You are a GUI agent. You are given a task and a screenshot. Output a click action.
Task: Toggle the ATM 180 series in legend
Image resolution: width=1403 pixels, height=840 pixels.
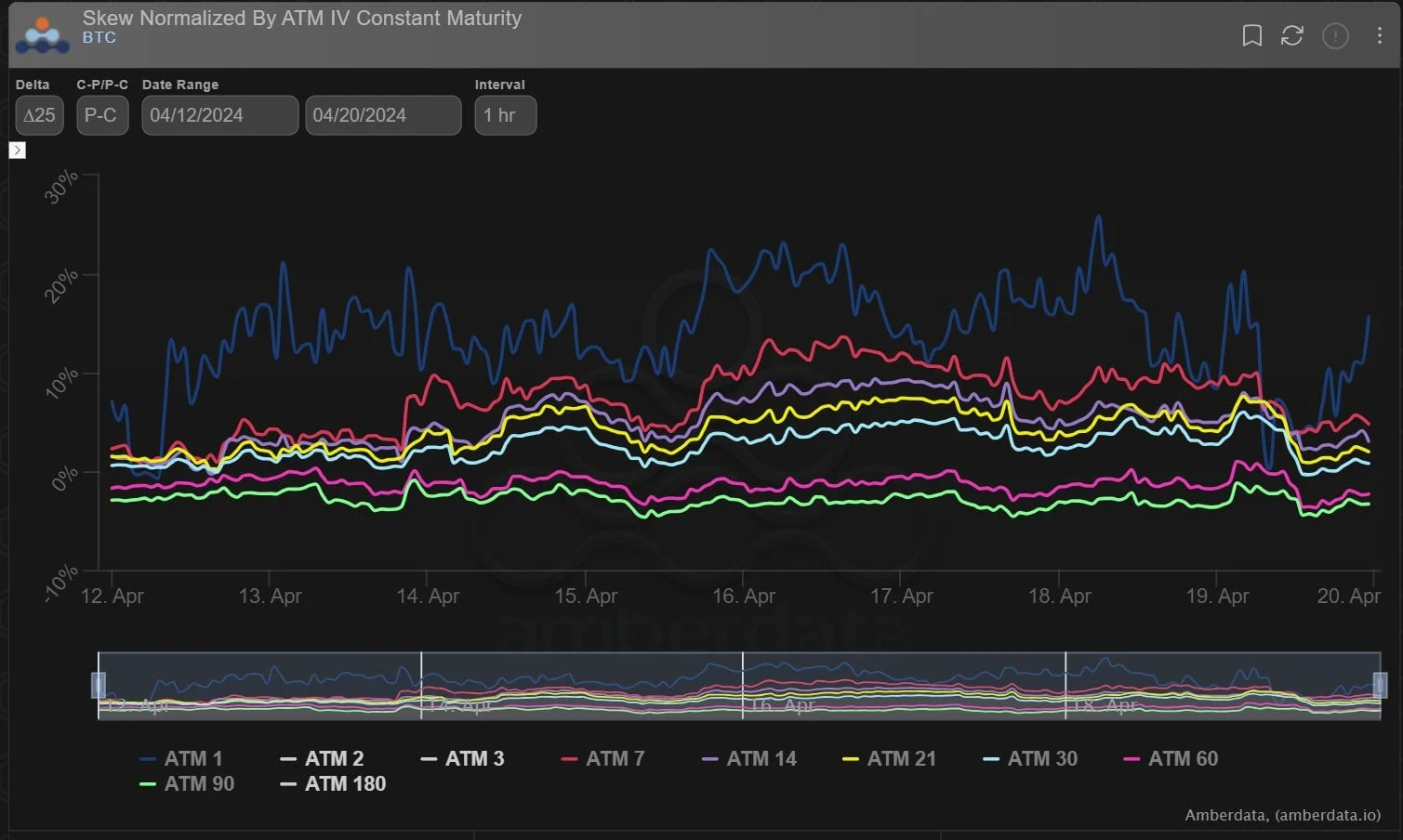(x=333, y=783)
